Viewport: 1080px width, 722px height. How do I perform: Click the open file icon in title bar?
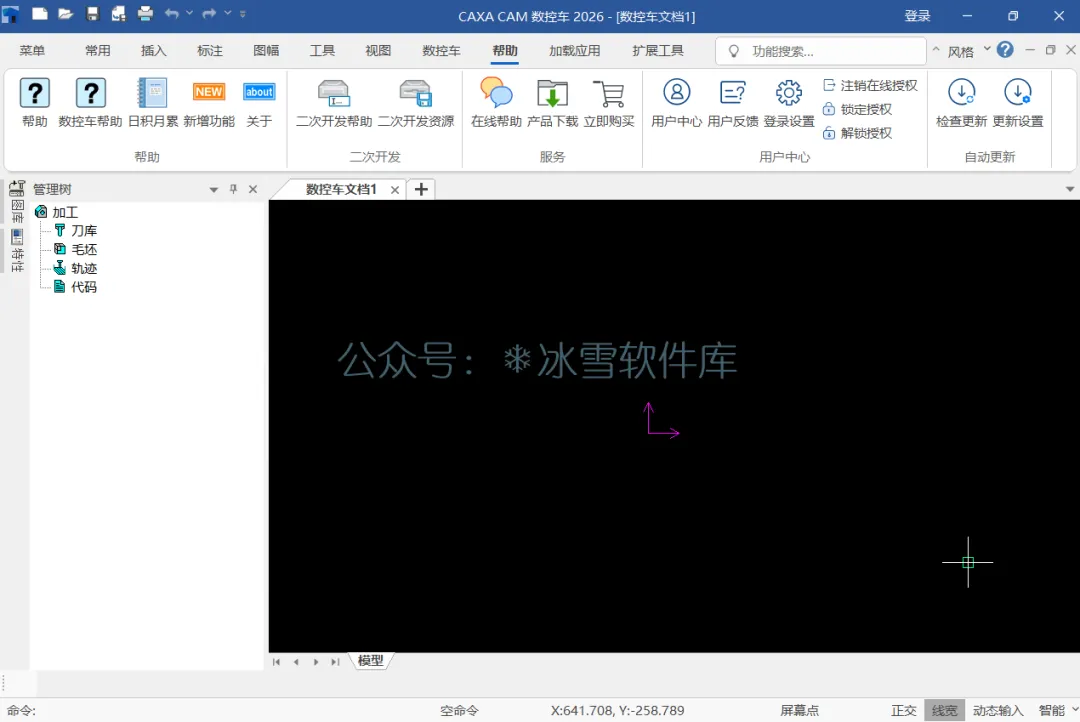(65, 14)
